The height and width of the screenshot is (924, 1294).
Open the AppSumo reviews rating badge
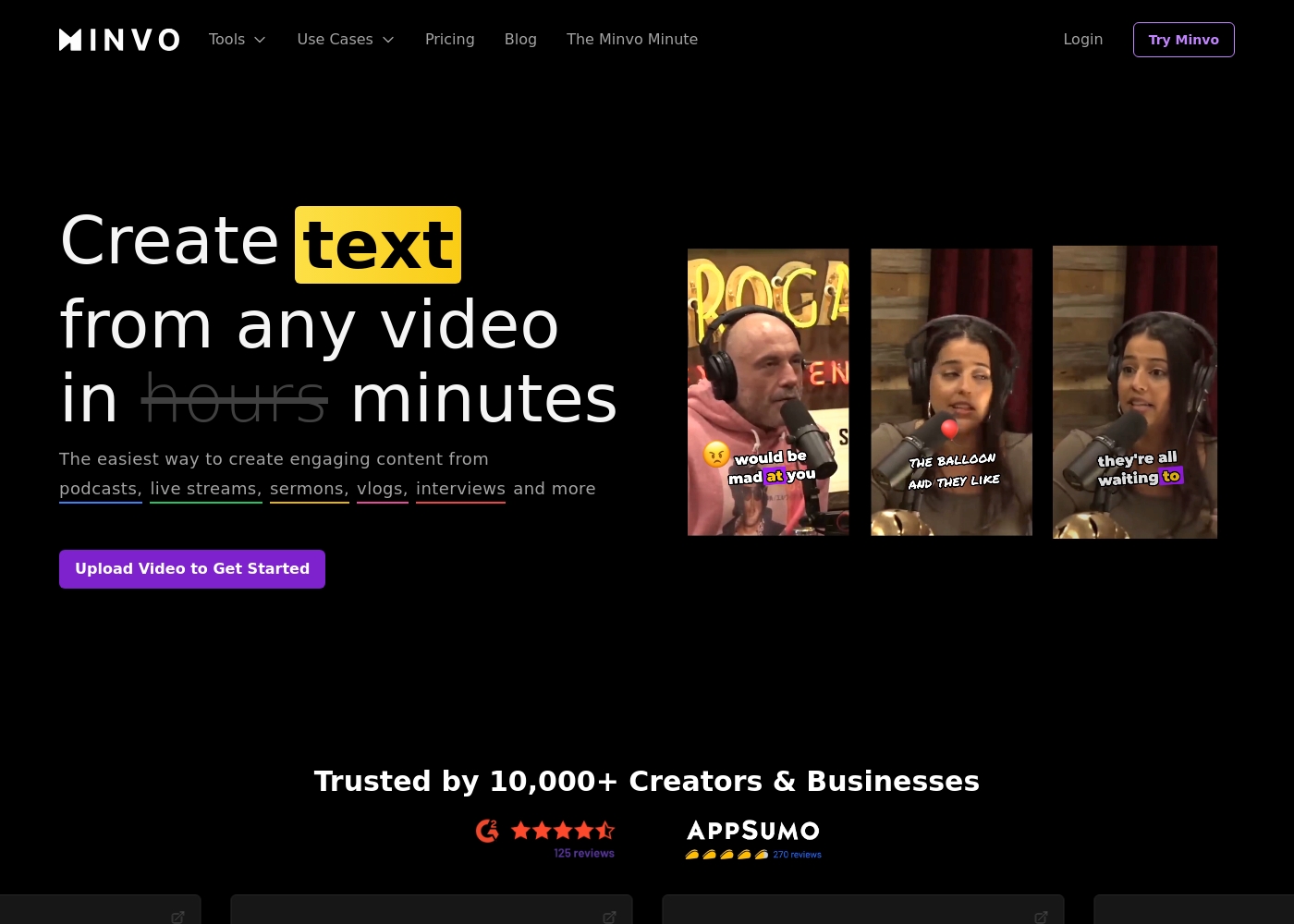pyautogui.click(x=753, y=839)
